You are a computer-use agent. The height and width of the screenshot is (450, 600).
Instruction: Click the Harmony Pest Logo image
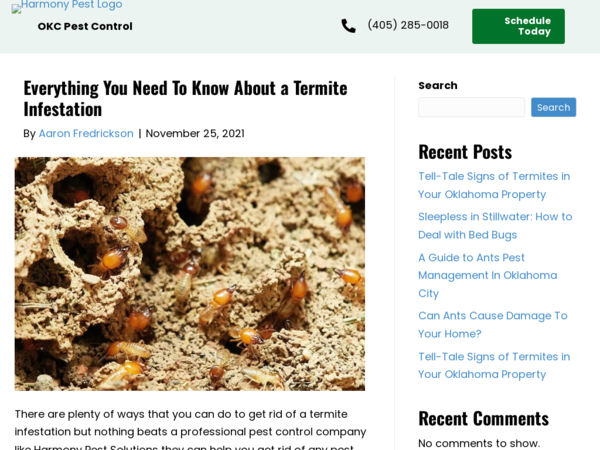tap(67, 6)
